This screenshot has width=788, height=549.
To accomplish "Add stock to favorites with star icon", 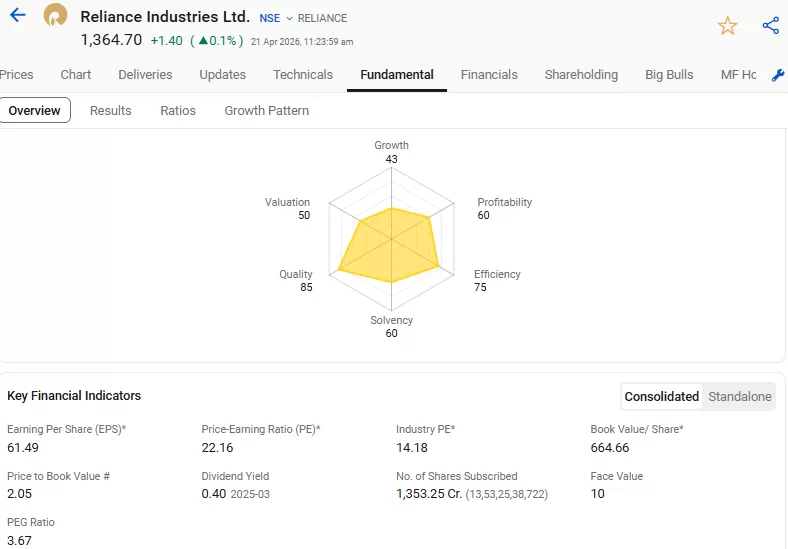I will click(x=727, y=26).
